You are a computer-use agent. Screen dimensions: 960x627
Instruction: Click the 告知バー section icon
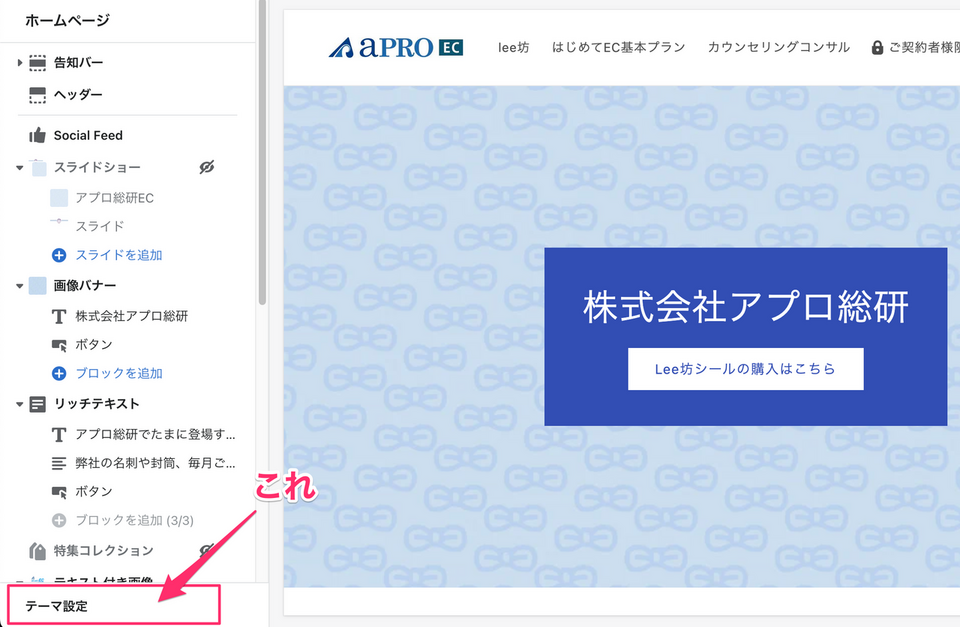click(x=37, y=62)
